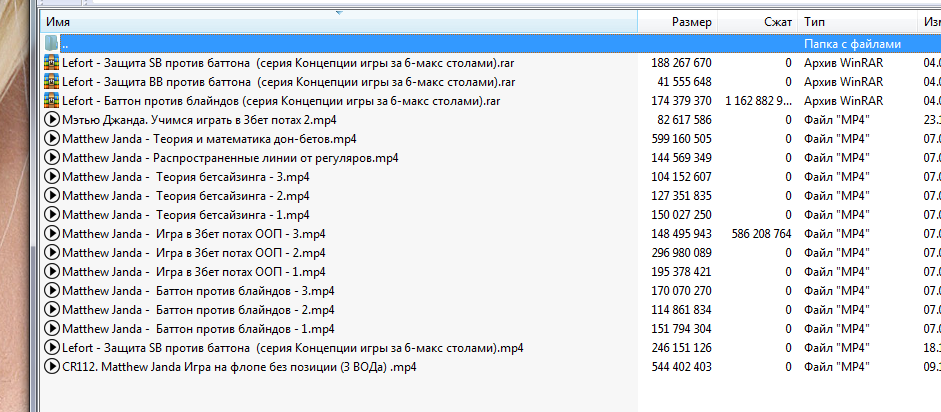Image resolution: width=941 pixels, height=412 pixels.
Task: Select Matthew Janda - Игра в 3бет потах ООП - 2.mp4
Action: click(x=194, y=252)
